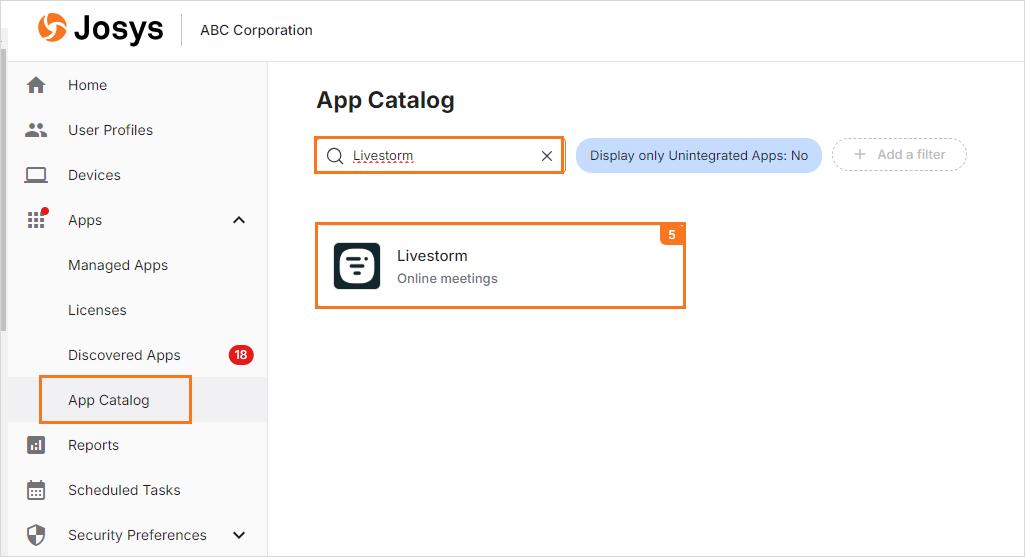Image resolution: width=1025 pixels, height=557 pixels.
Task: Click the Josys logo
Action: [100, 29]
